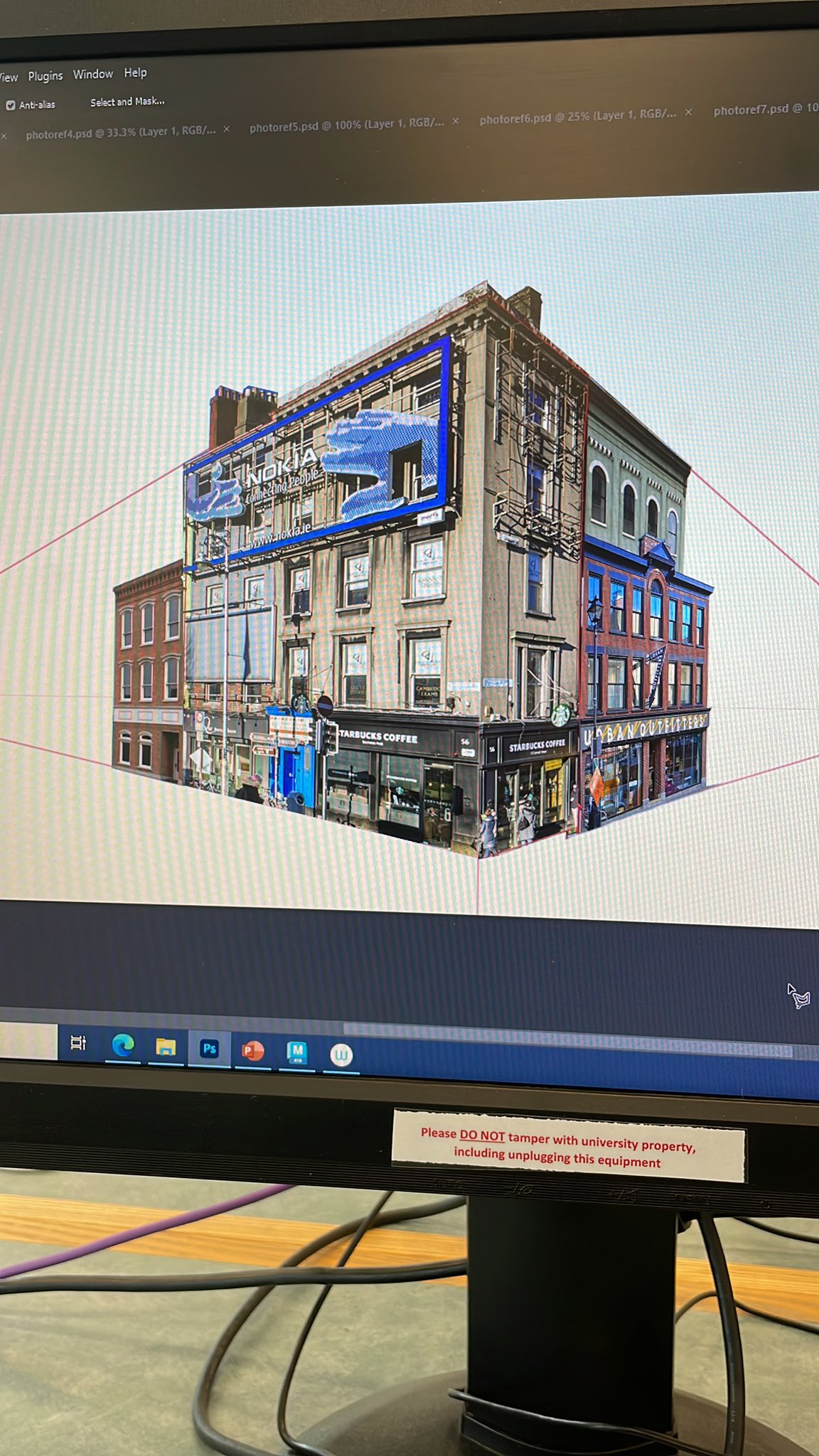Close the photoref5.psd tab
The width and height of the screenshot is (819, 1456).
coord(456,122)
